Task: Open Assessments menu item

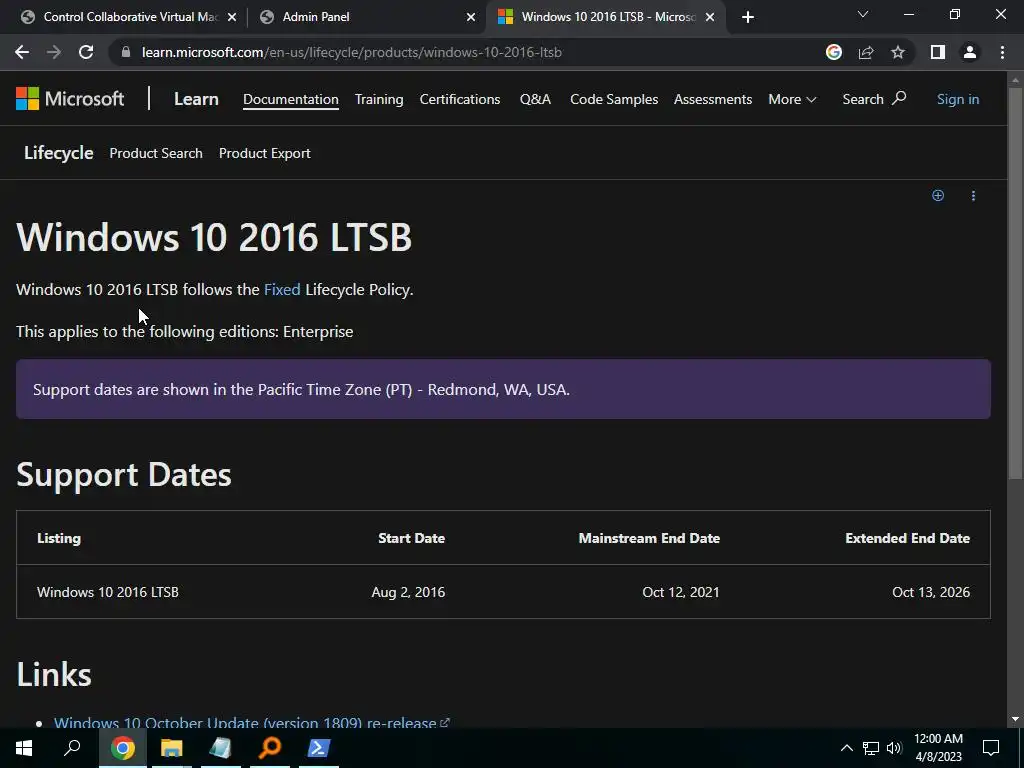Action: pos(713,99)
